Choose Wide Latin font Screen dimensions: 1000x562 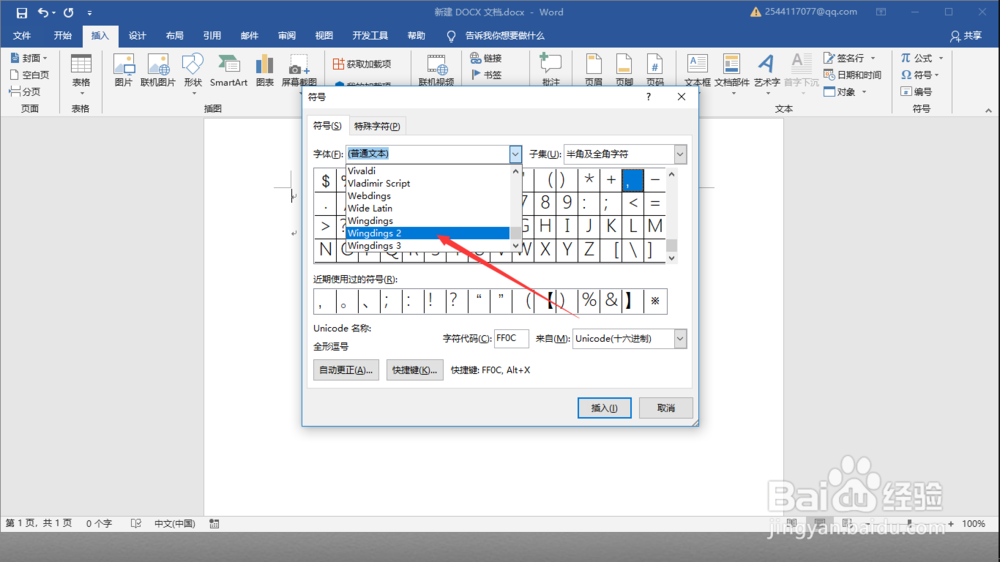(427, 209)
